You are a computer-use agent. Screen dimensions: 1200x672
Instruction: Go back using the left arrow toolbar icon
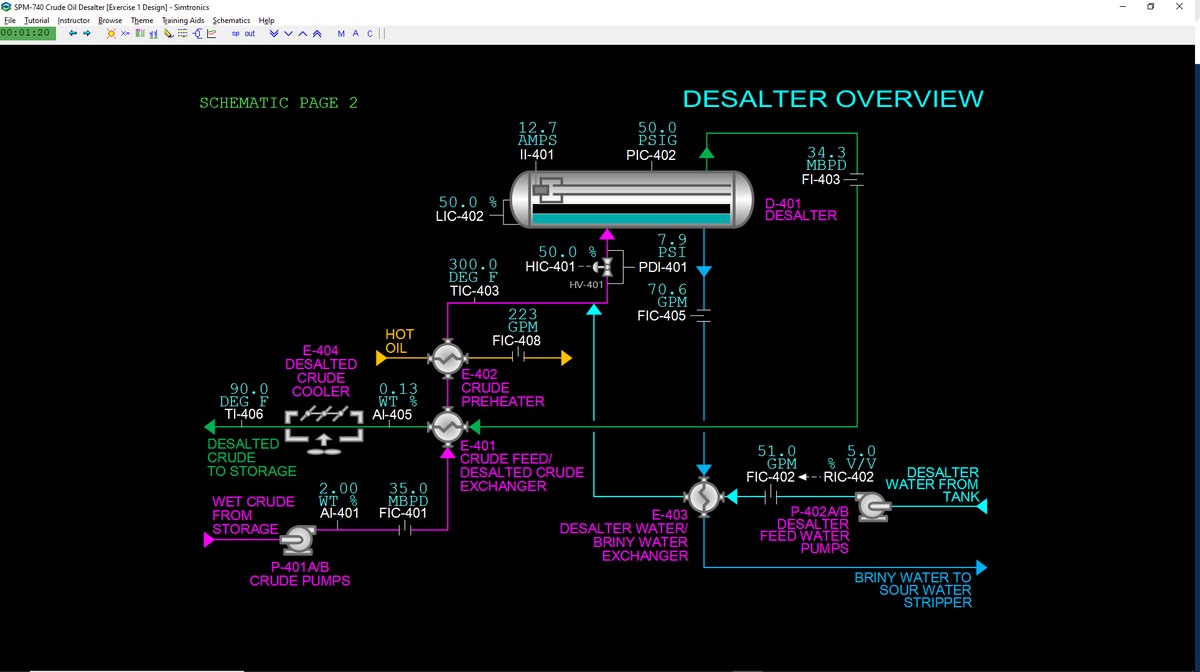73,33
